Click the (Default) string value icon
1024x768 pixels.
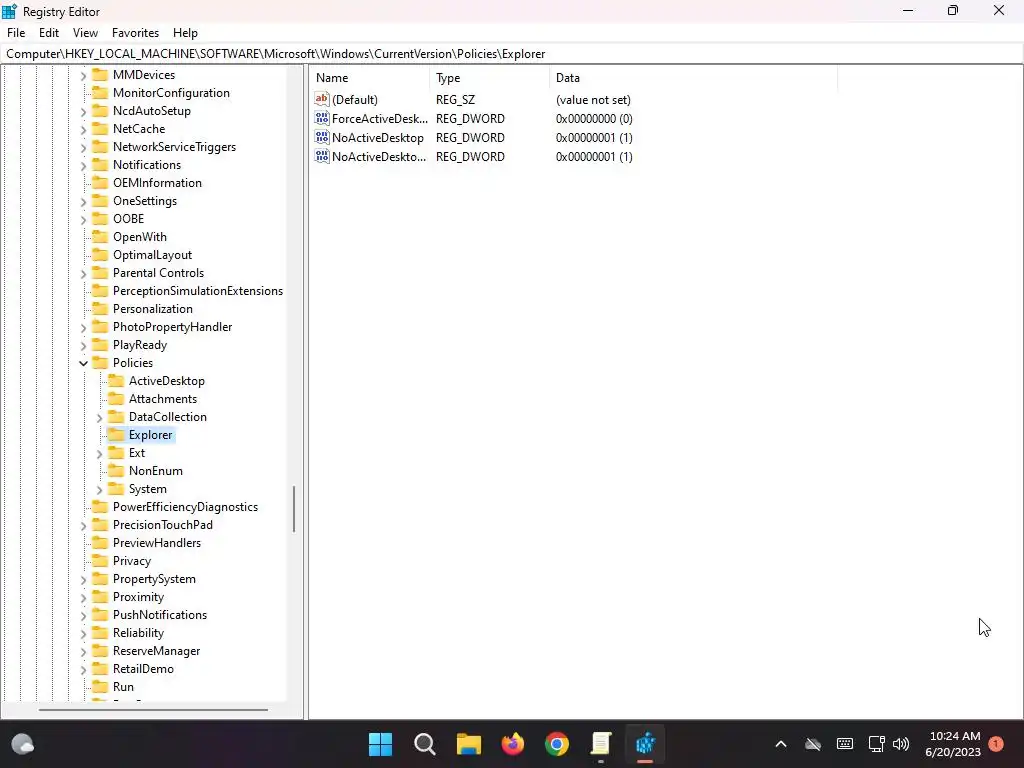point(322,99)
